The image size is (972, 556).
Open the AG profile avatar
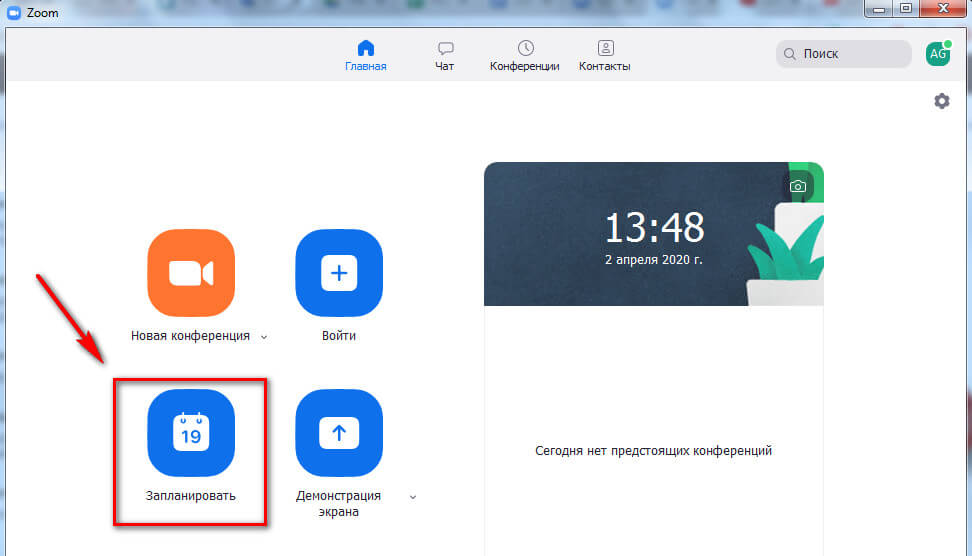tap(938, 54)
